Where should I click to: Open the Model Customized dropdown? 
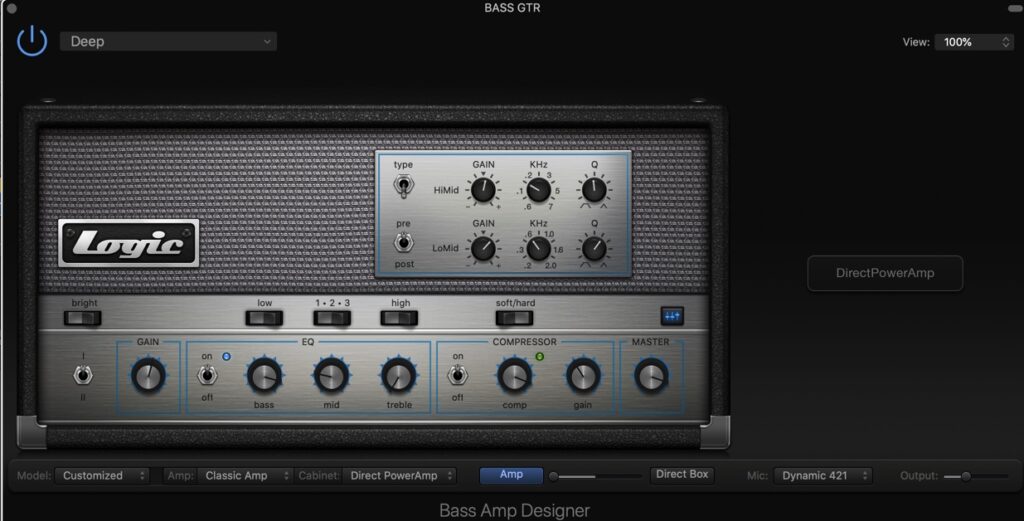coord(103,475)
